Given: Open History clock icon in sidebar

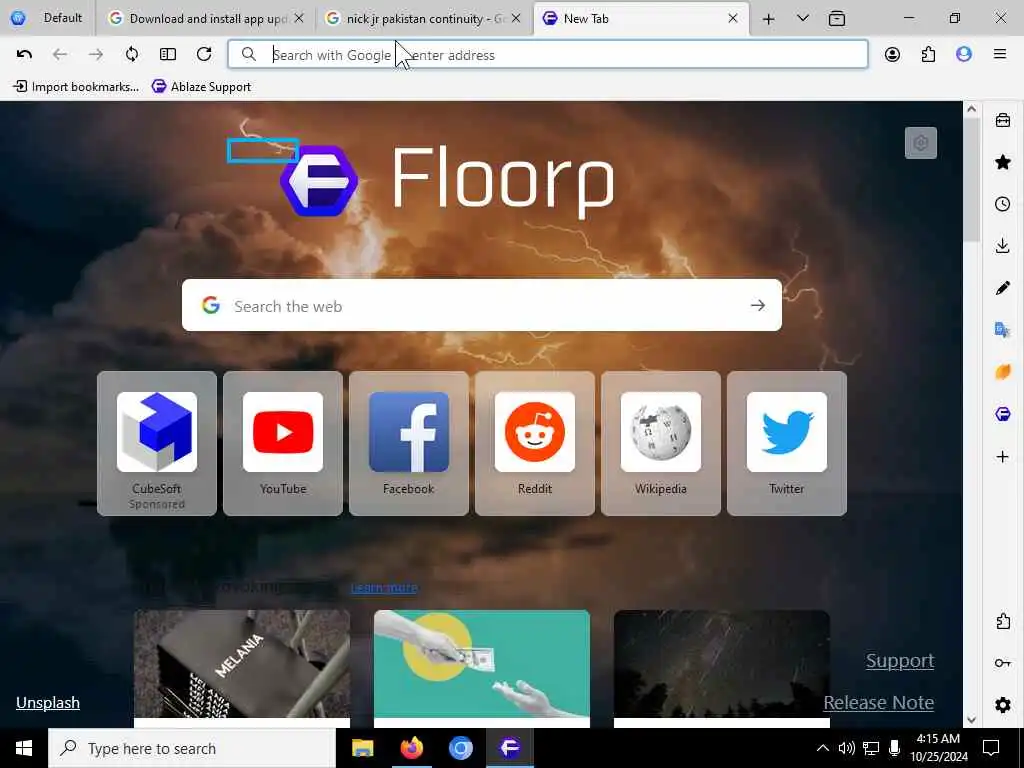Looking at the screenshot, I should (1002, 204).
